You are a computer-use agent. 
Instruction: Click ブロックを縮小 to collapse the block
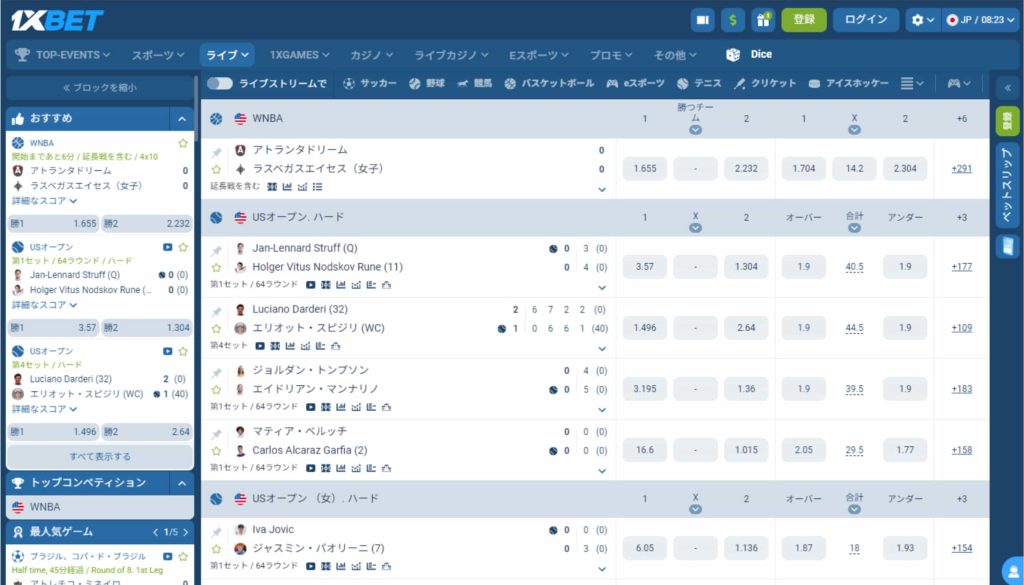pos(100,87)
